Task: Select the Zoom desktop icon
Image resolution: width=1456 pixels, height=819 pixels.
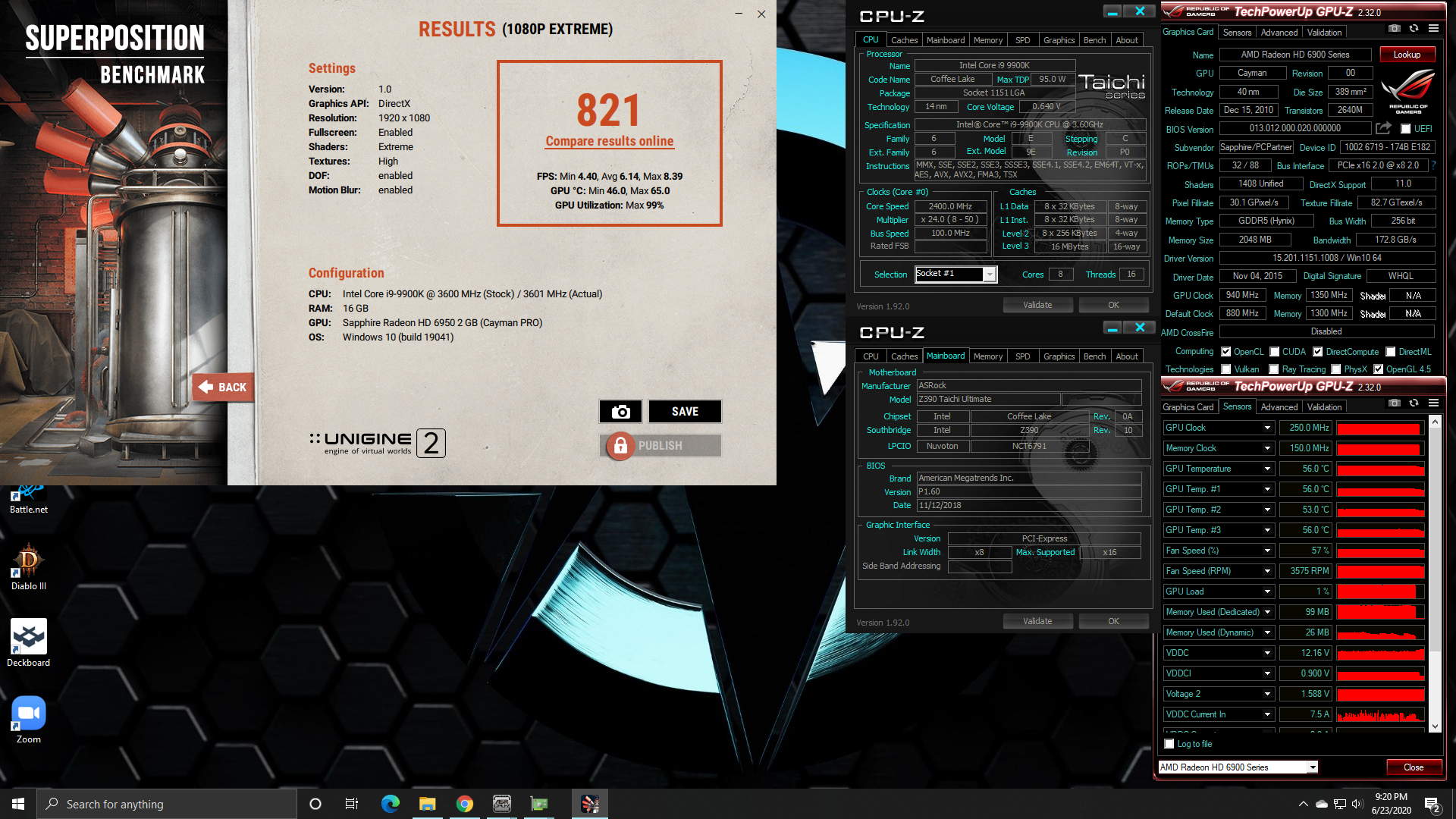Action: point(29,720)
